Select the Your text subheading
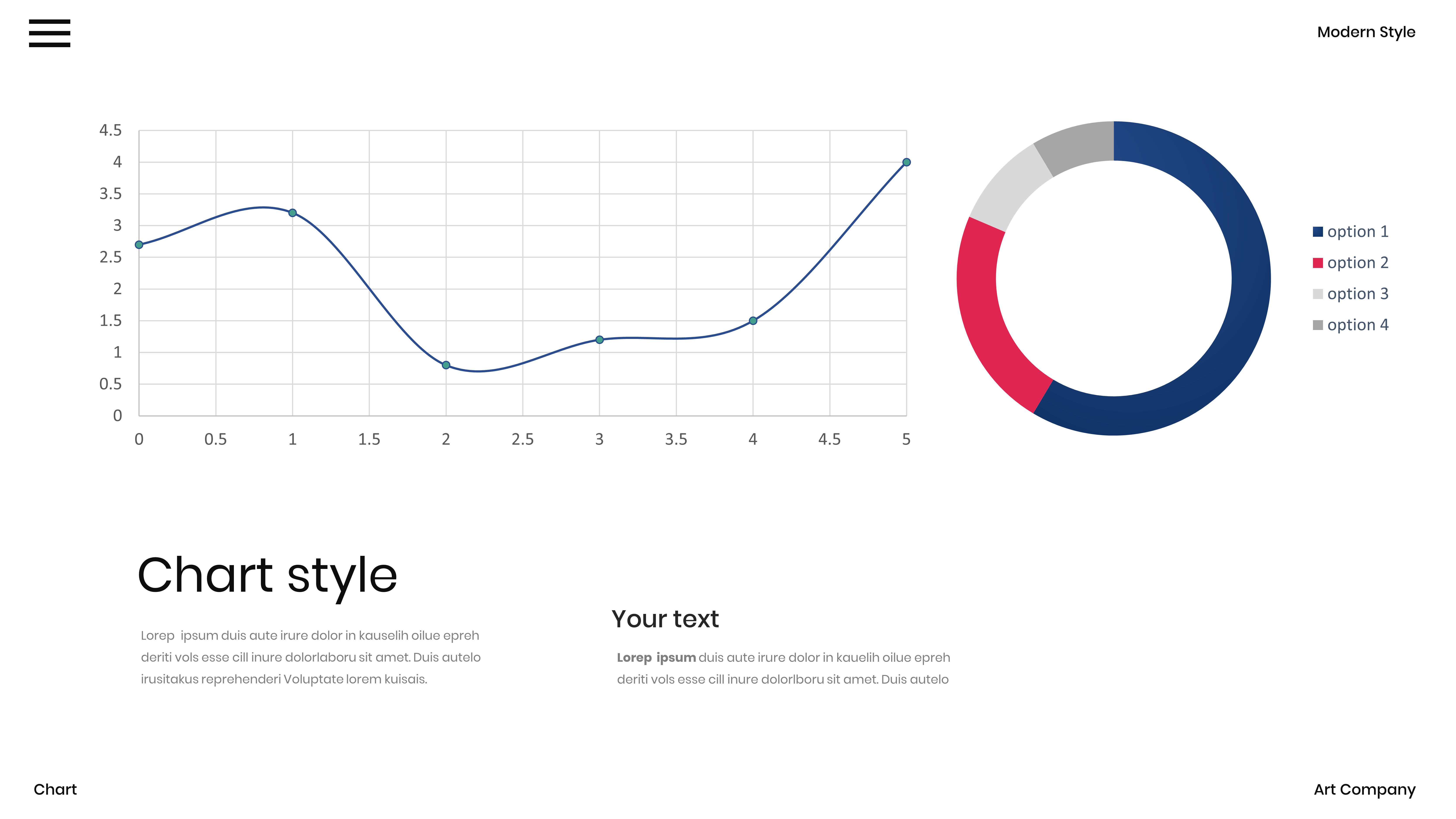Screen dimensions: 1456x819 pos(665,619)
